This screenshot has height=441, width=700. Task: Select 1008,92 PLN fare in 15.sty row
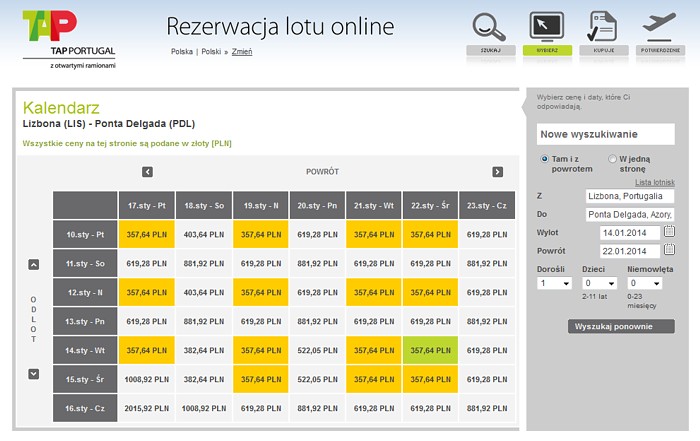coord(146,379)
